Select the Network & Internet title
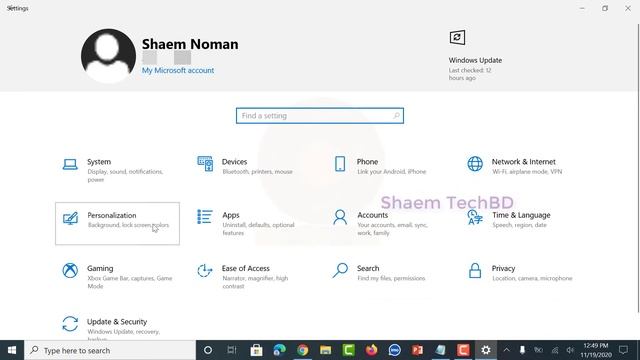Image resolution: width=640 pixels, height=360 pixels. (524, 162)
